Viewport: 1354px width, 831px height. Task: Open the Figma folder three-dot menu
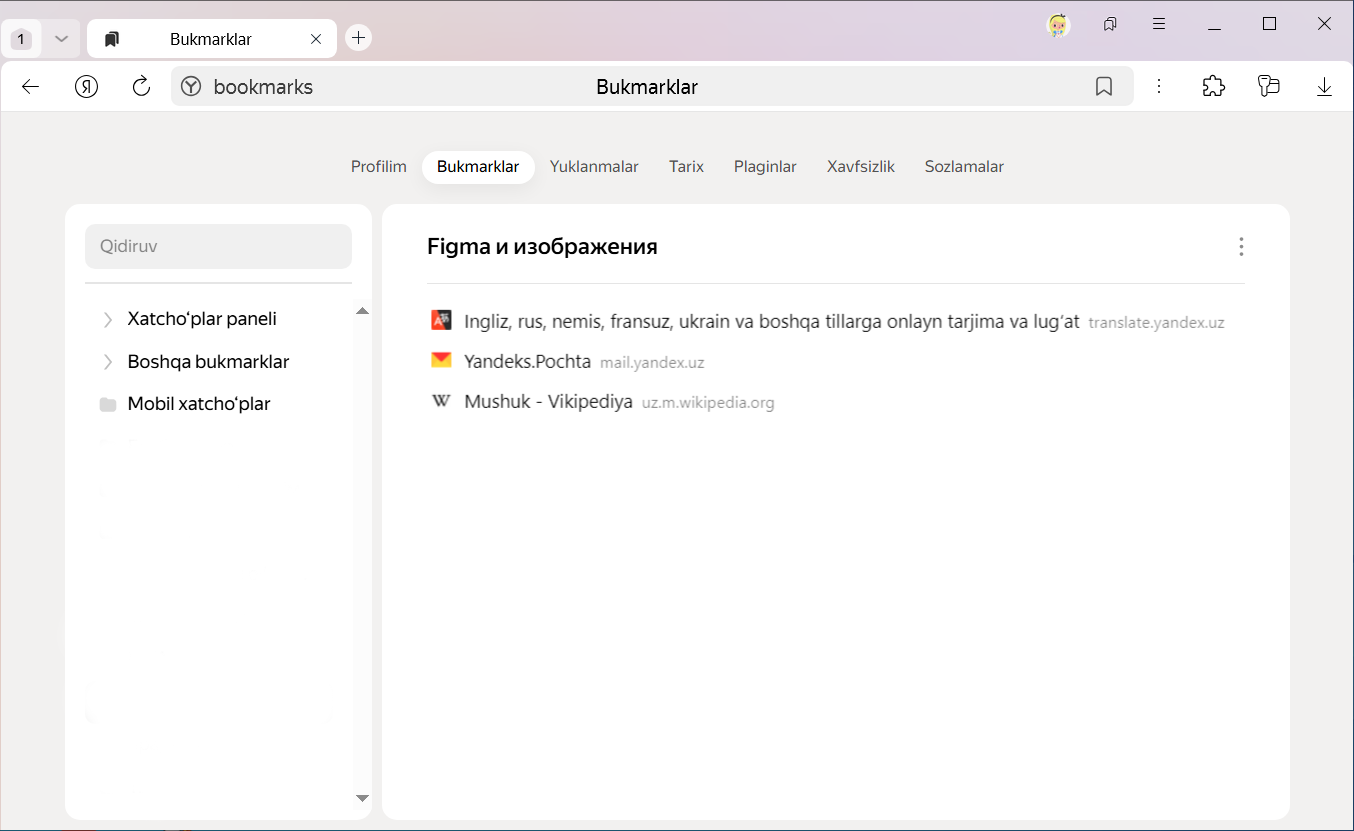pyautogui.click(x=1241, y=247)
